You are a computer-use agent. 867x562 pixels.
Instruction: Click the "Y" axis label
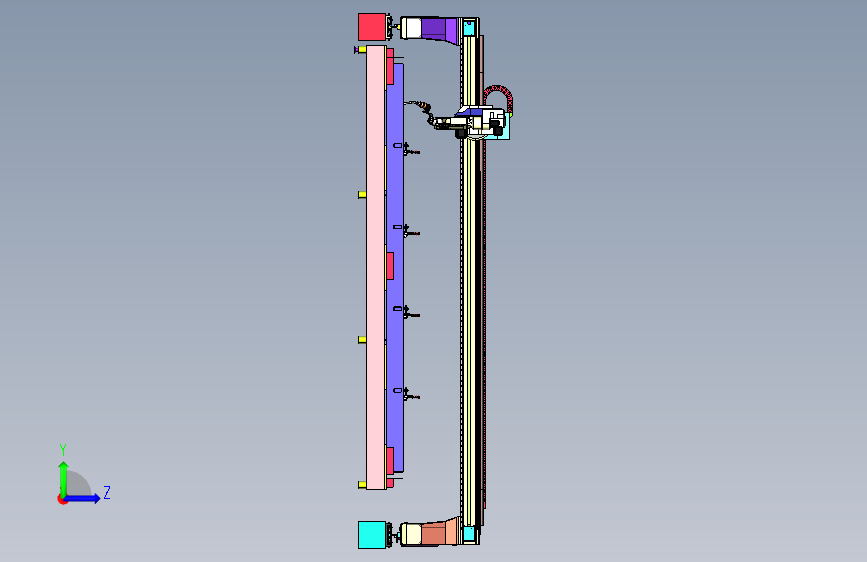(63, 450)
